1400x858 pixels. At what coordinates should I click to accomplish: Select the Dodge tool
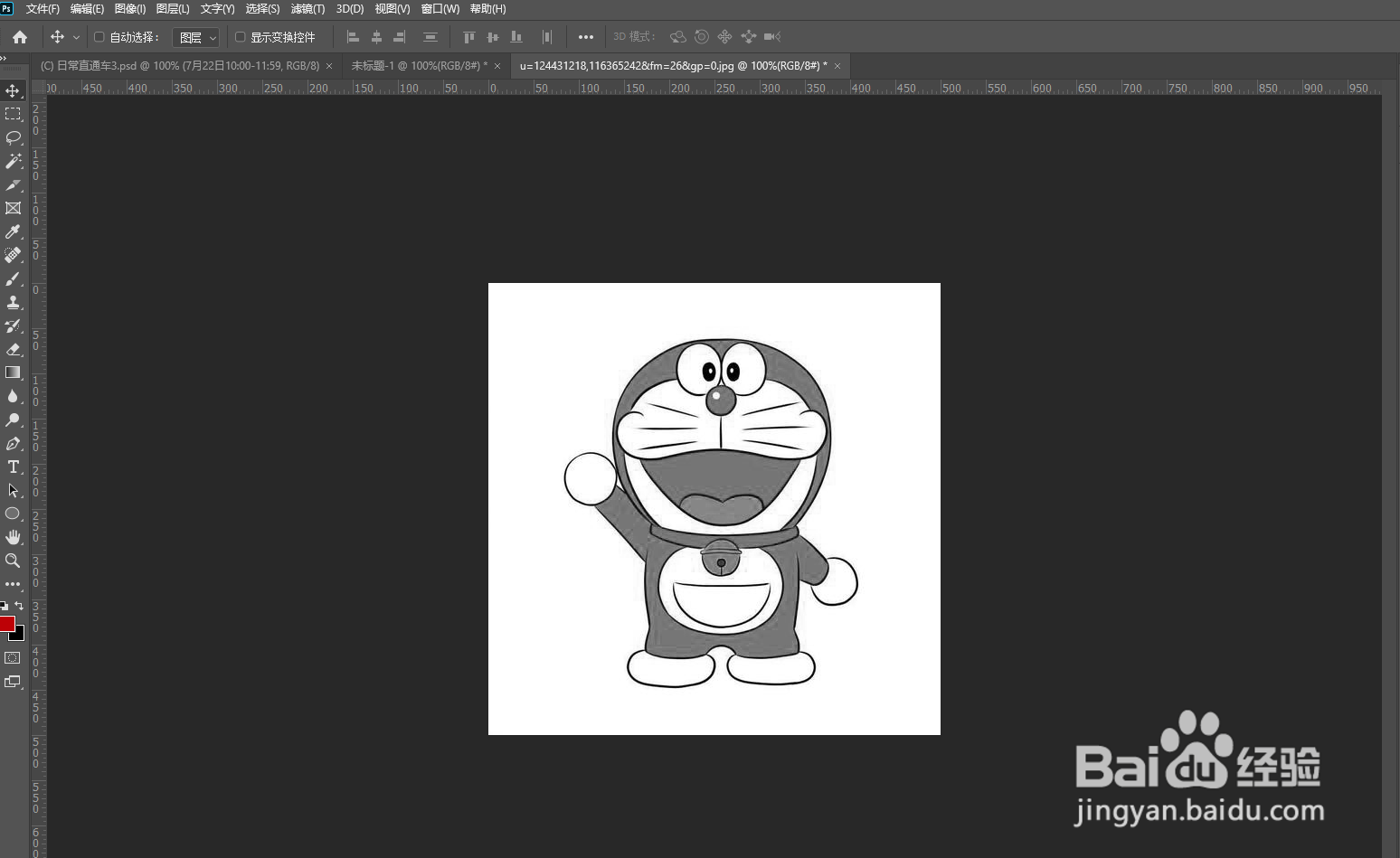pos(13,420)
